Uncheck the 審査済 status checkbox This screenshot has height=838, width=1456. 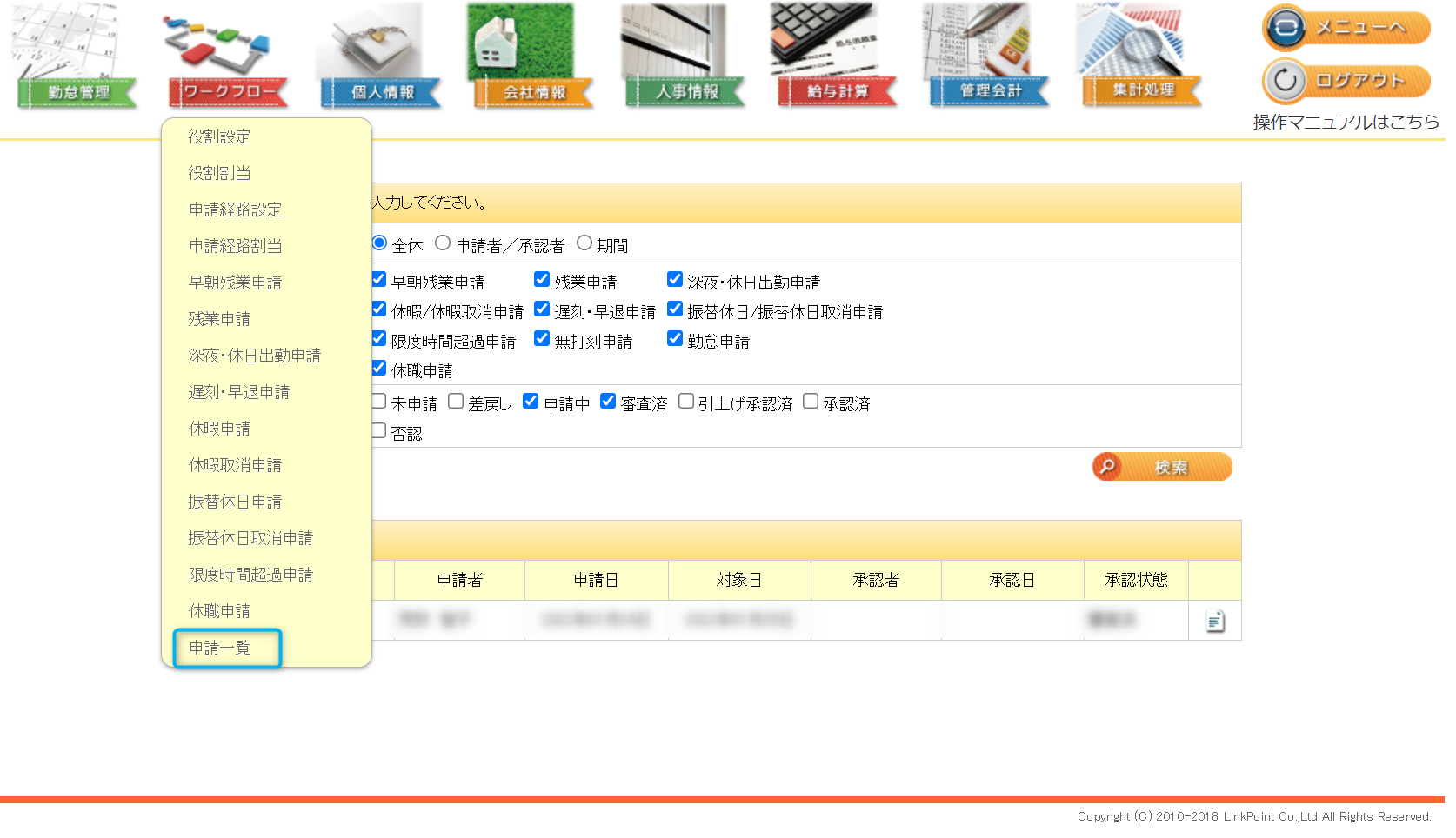(608, 402)
